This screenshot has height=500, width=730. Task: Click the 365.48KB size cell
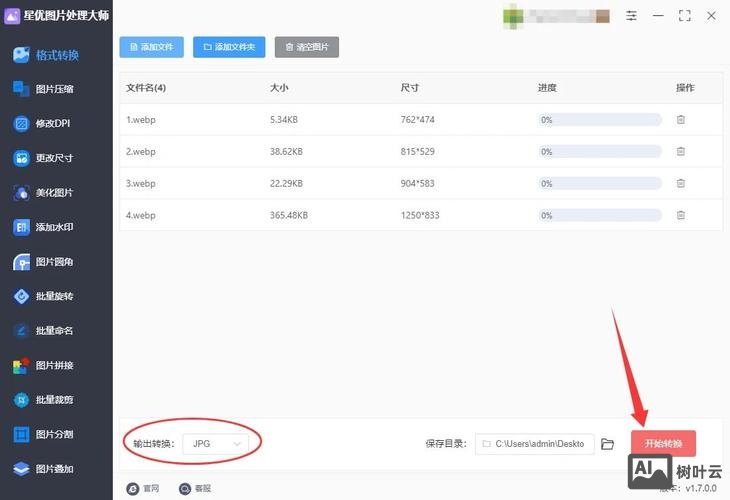[289, 215]
